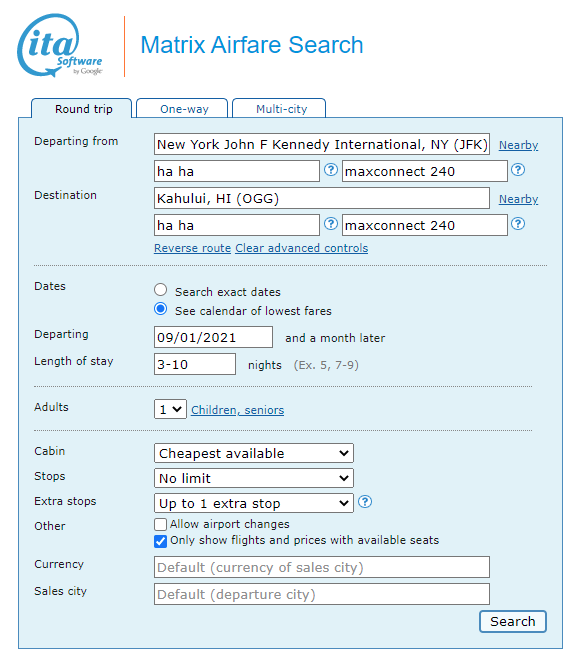Open help icon beside destination routing codes
The image size is (569, 658).
331,224
